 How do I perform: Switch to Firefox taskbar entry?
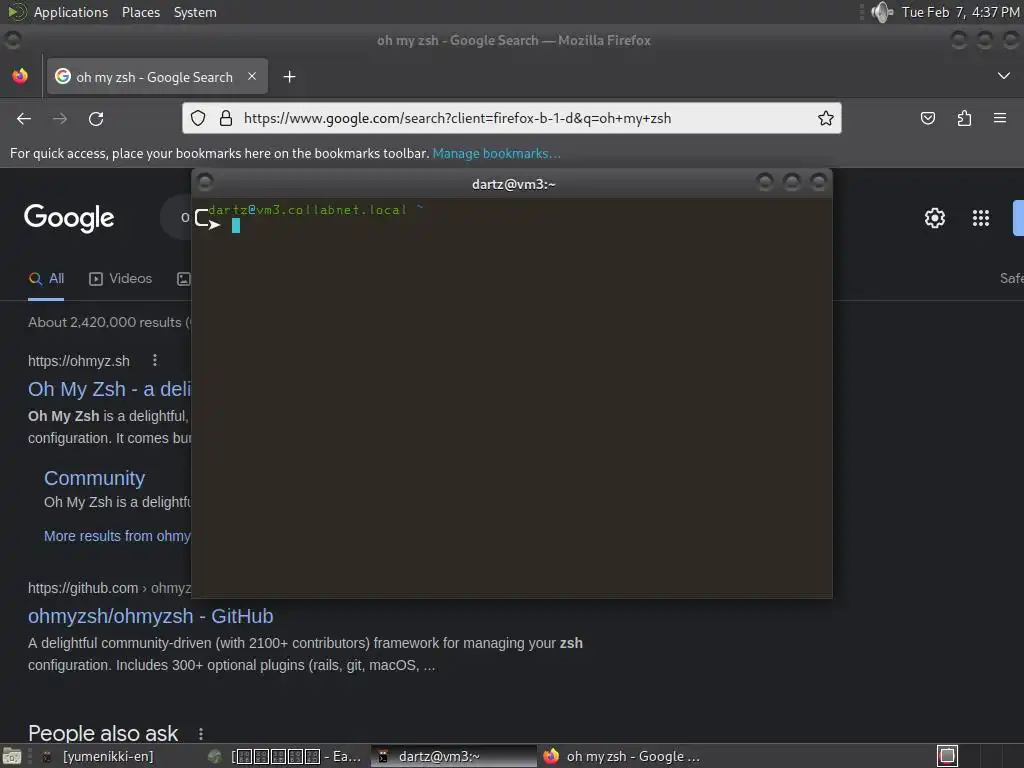[621, 756]
